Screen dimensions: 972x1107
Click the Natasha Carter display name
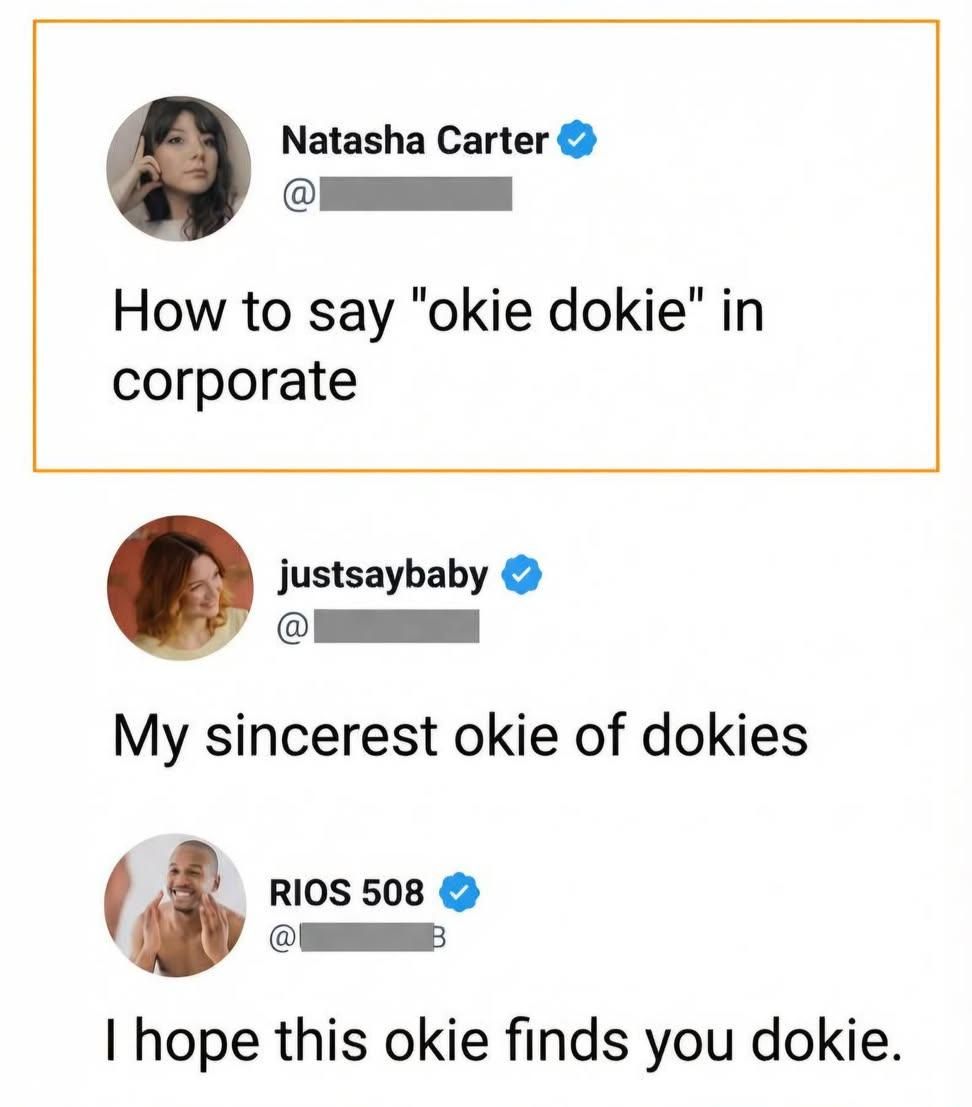(414, 142)
